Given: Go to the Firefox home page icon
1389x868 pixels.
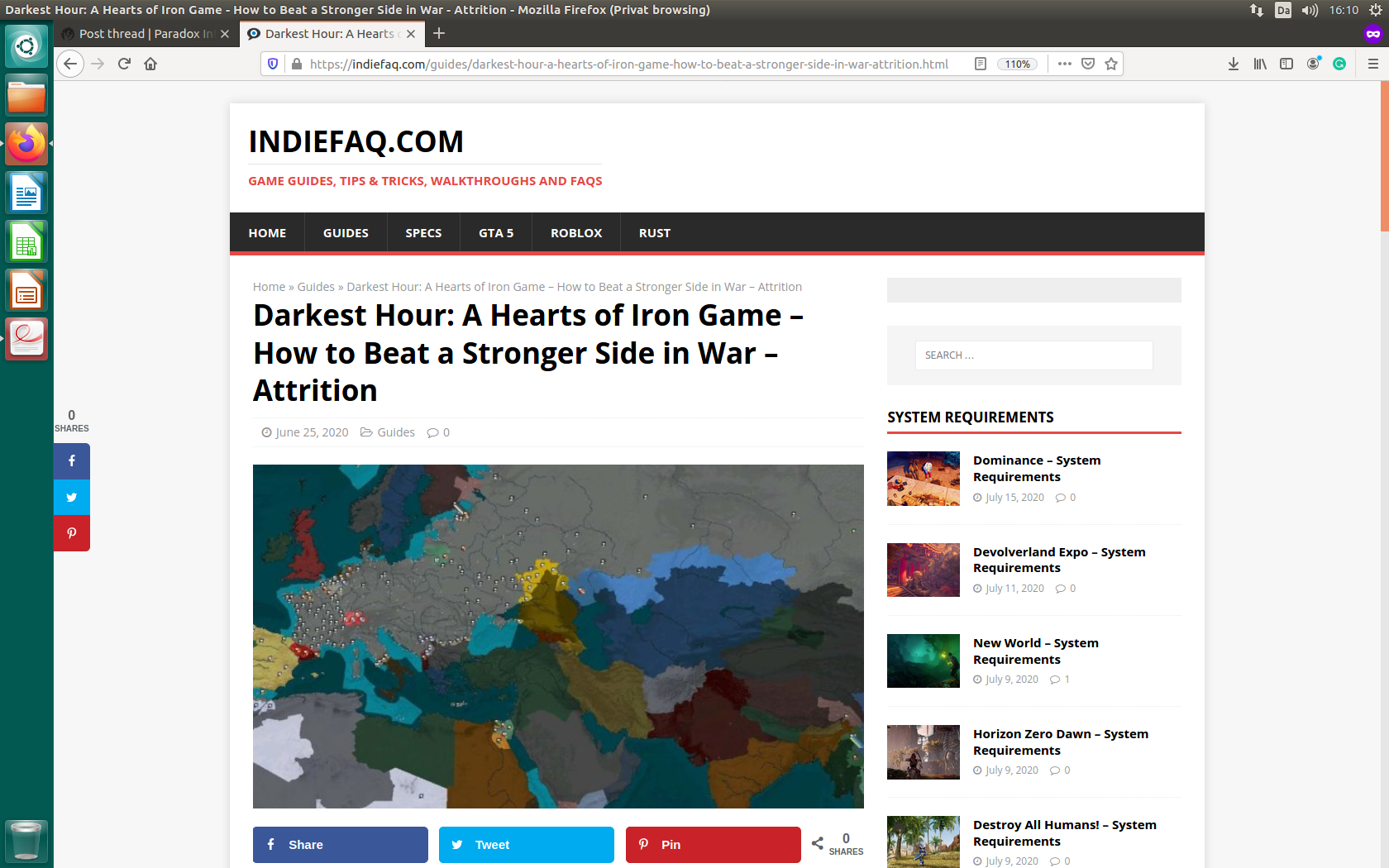Looking at the screenshot, I should (150, 64).
